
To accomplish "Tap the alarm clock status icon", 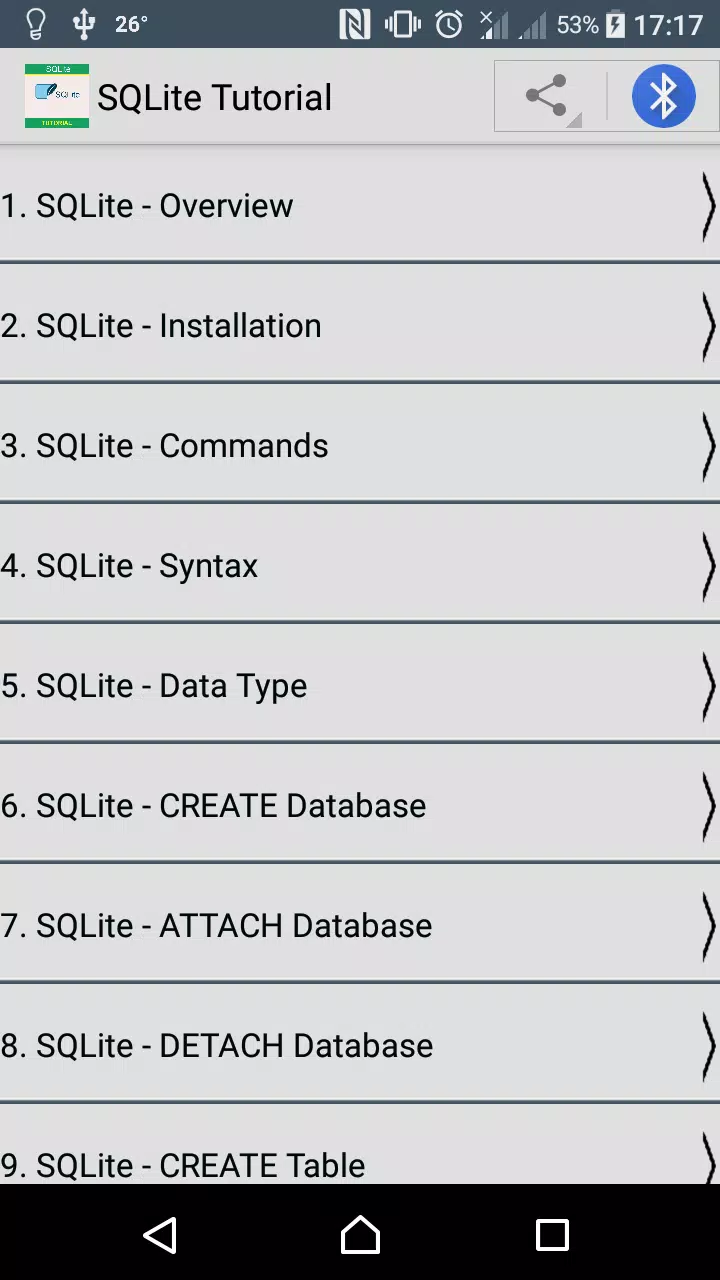I will pos(449,24).
